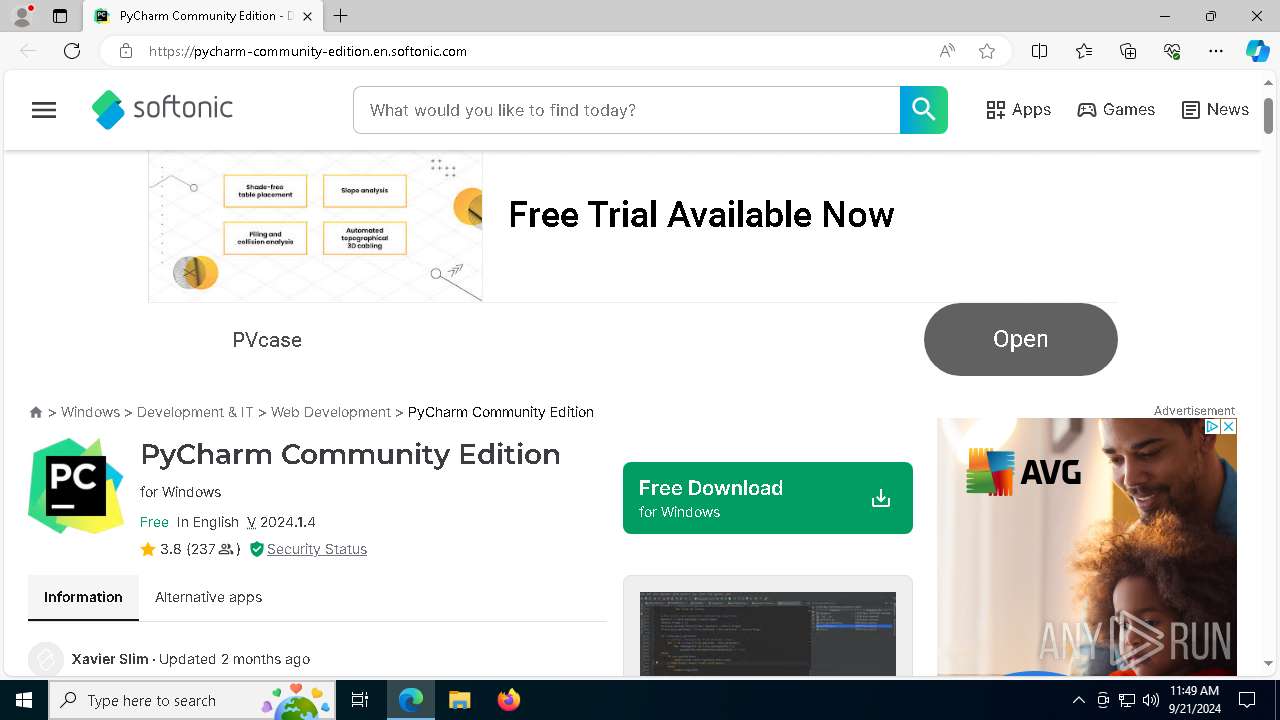Screen dimensions: 1280x720
Task: Open the Copilot sidebar icon
Action: tap(1257, 51)
